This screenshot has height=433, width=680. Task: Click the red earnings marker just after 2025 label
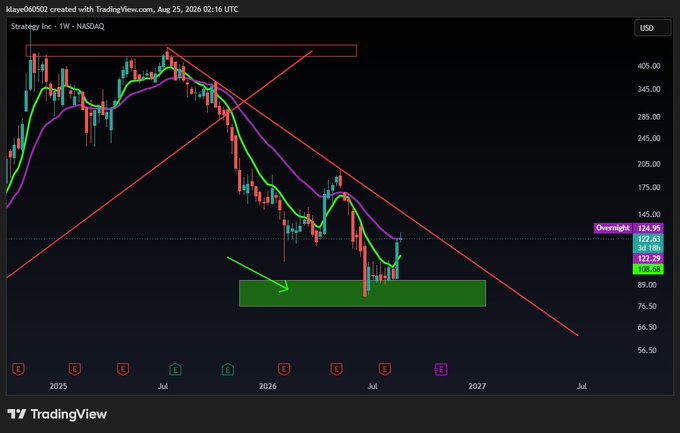[75, 369]
